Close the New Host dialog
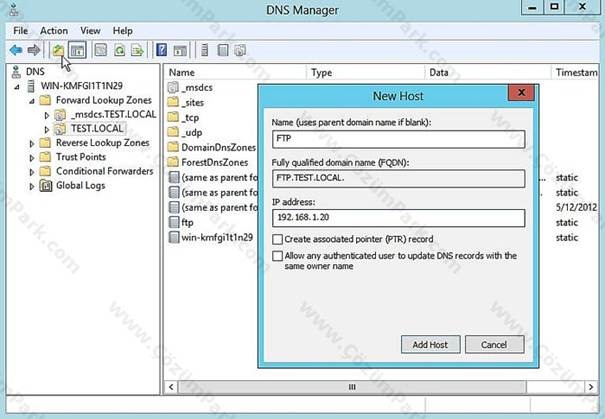The height and width of the screenshot is (419, 605). click(x=521, y=93)
